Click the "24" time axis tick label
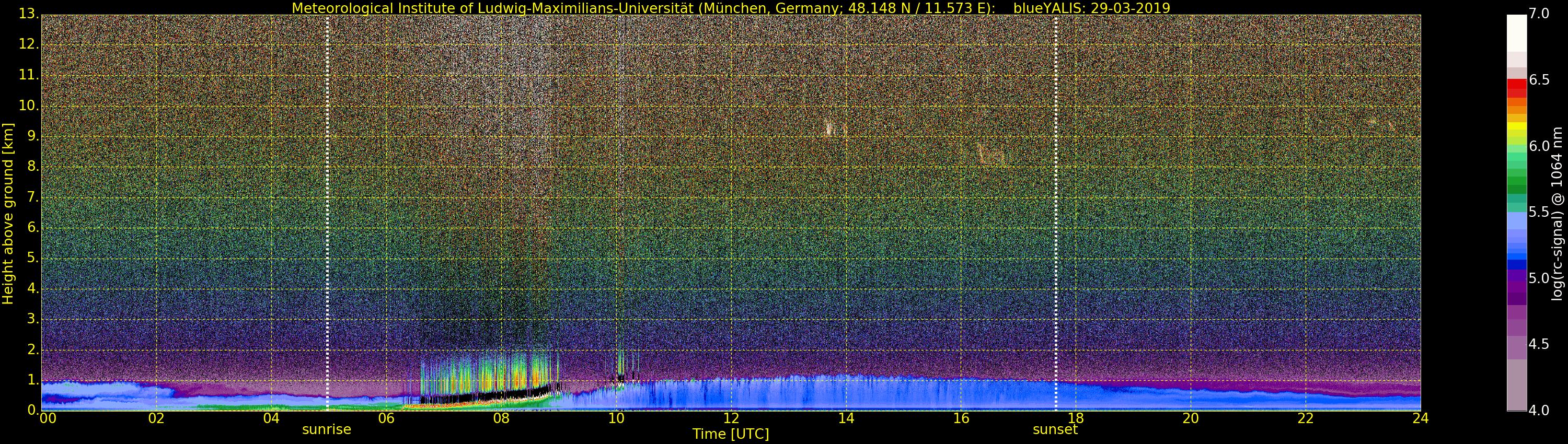 pyautogui.click(x=1420, y=418)
